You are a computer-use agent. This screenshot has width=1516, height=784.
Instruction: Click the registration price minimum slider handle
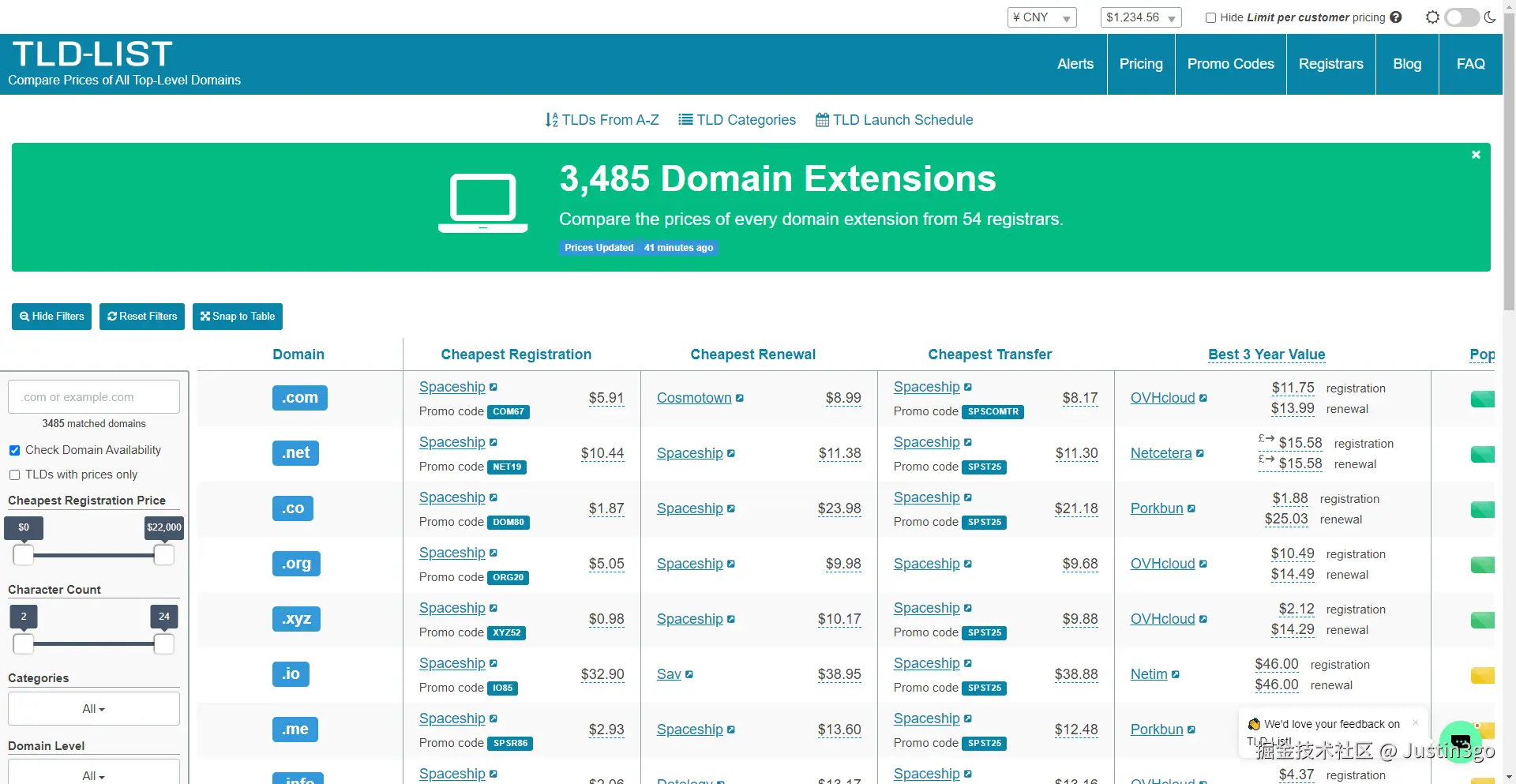(24, 555)
